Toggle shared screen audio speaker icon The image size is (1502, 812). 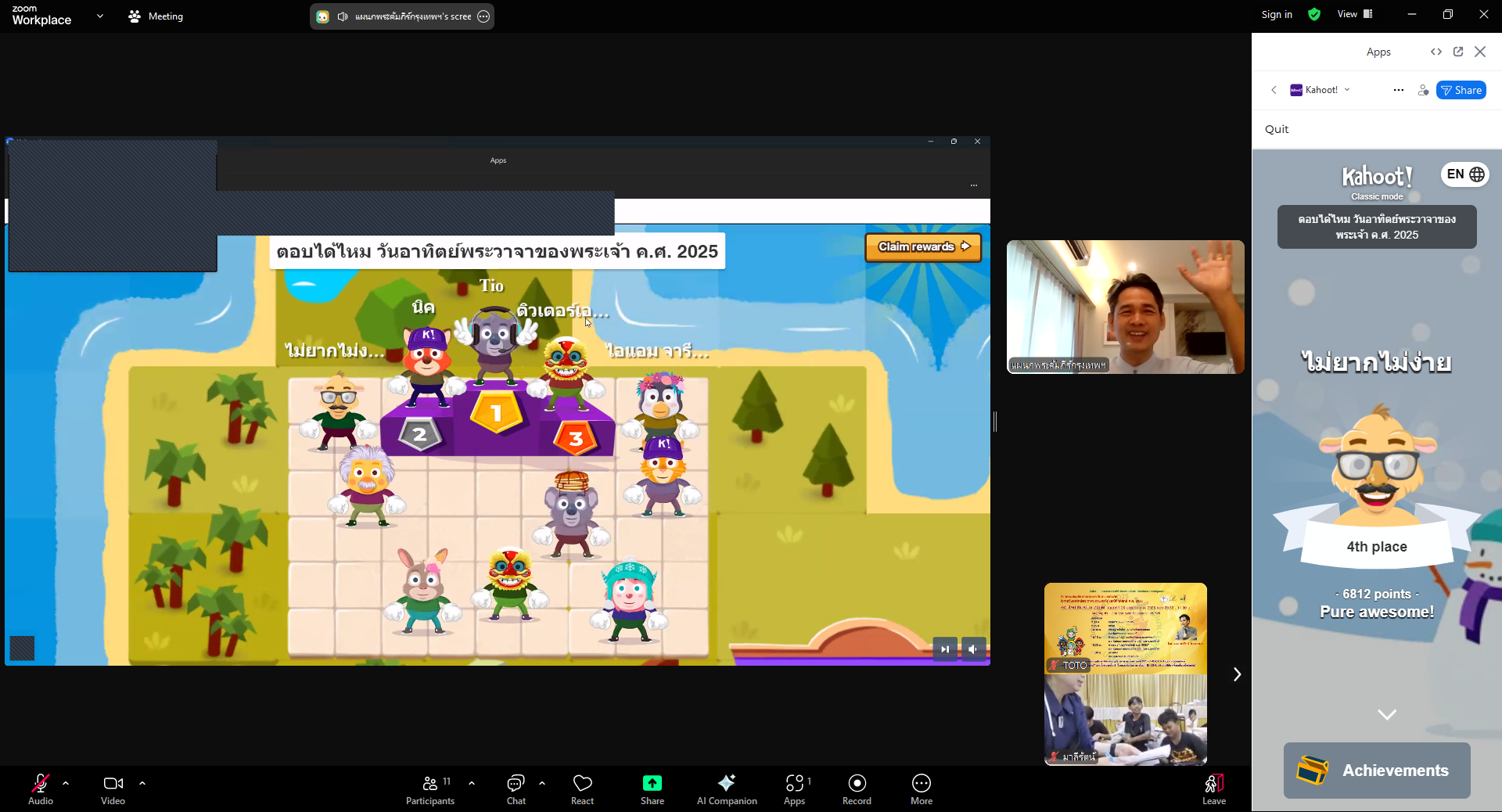pyautogui.click(x=343, y=16)
